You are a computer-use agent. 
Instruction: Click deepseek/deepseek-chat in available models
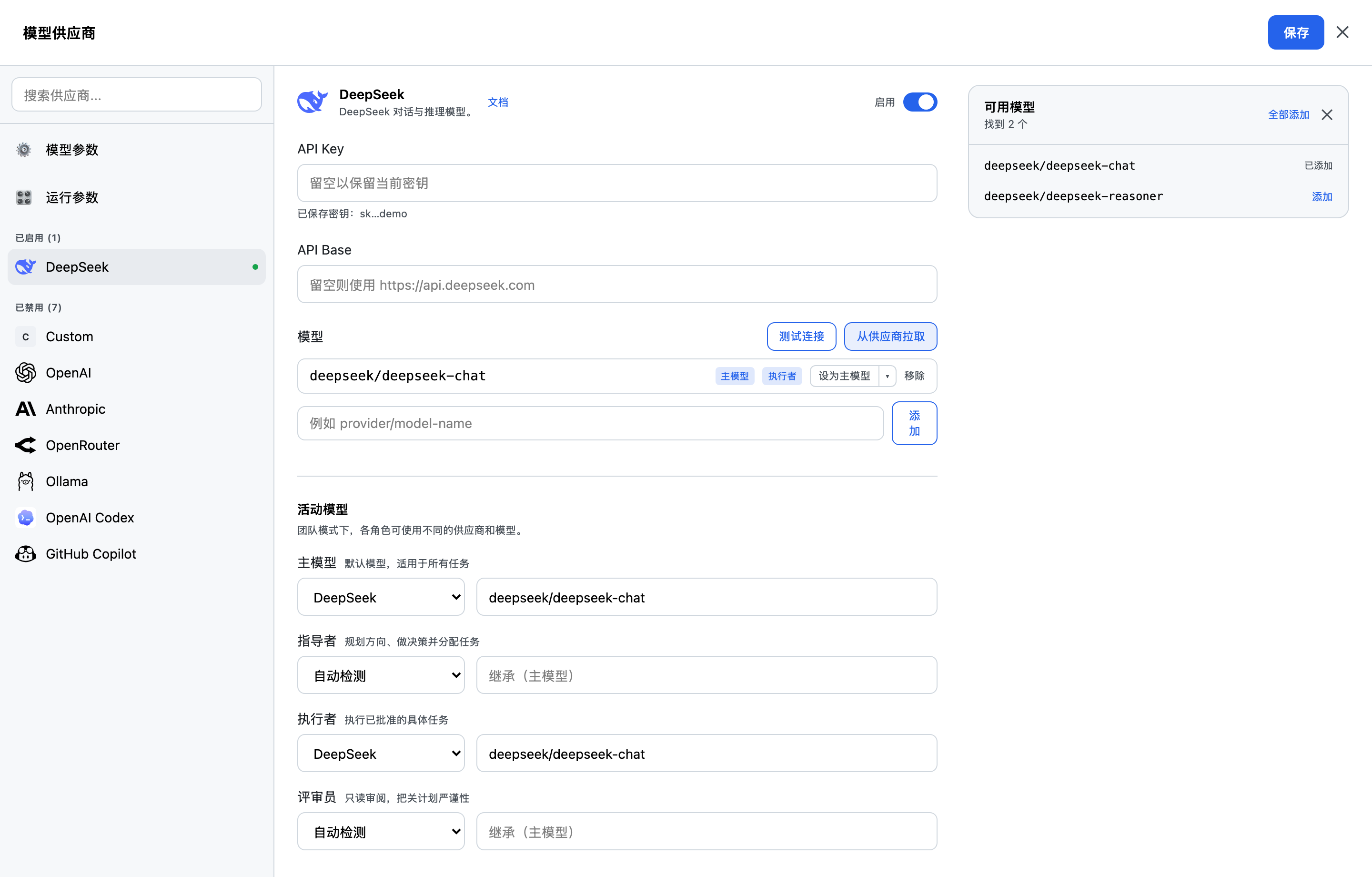point(1059,166)
